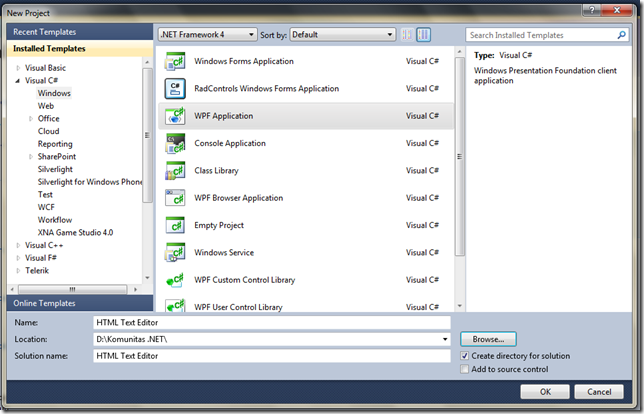The image size is (644, 414).
Task: Click the template list scroll down arrow
Action: point(460,306)
